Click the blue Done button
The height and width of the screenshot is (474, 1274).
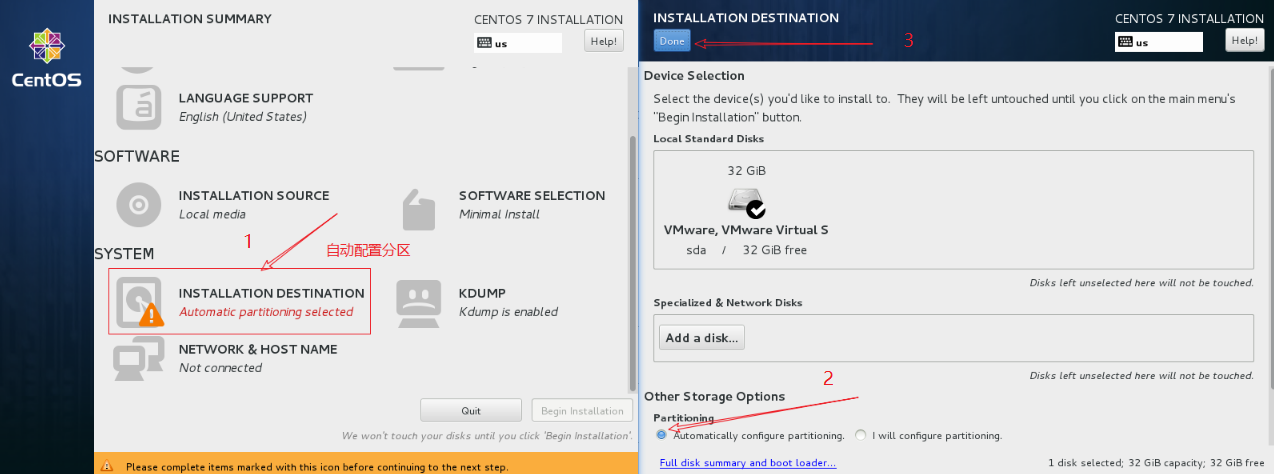pyautogui.click(x=671, y=41)
